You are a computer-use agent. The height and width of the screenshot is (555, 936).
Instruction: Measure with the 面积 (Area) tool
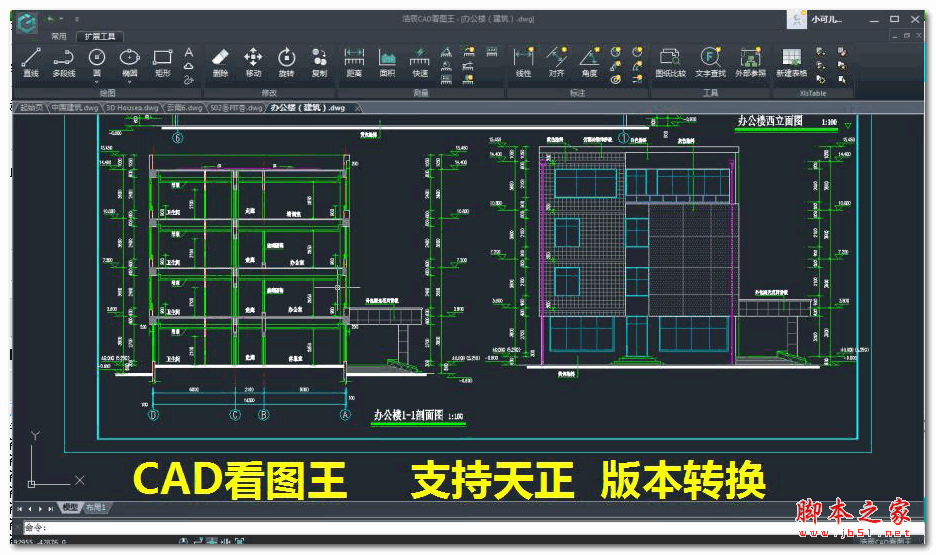[387, 63]
